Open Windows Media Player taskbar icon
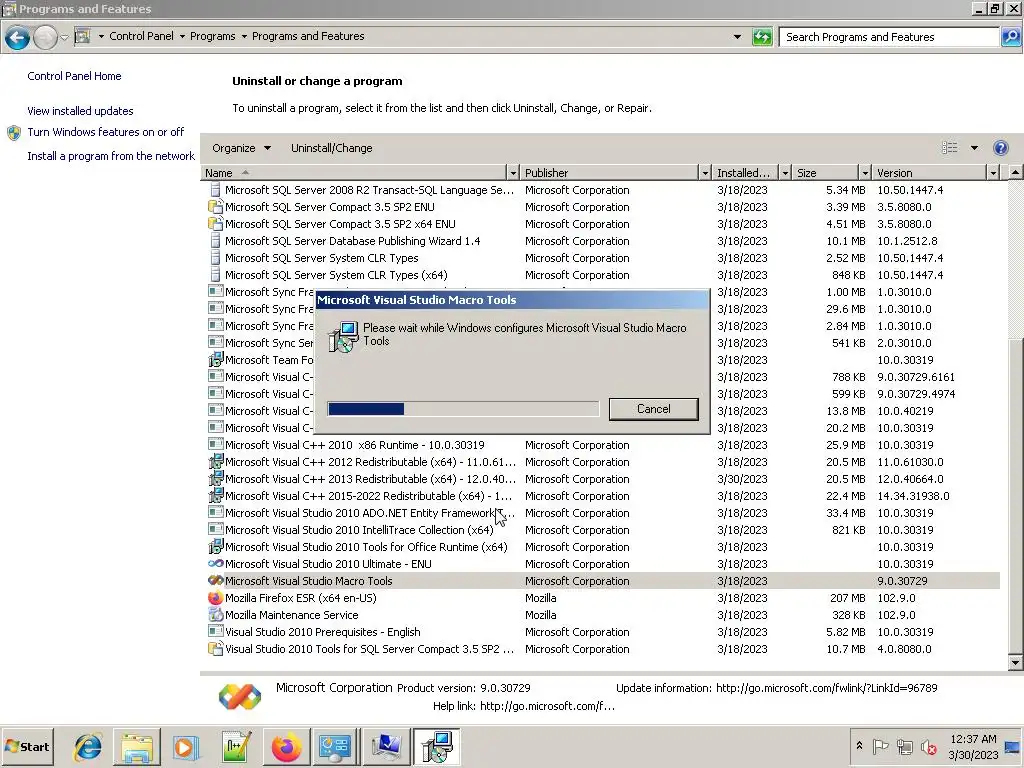 tap(185, 747)
